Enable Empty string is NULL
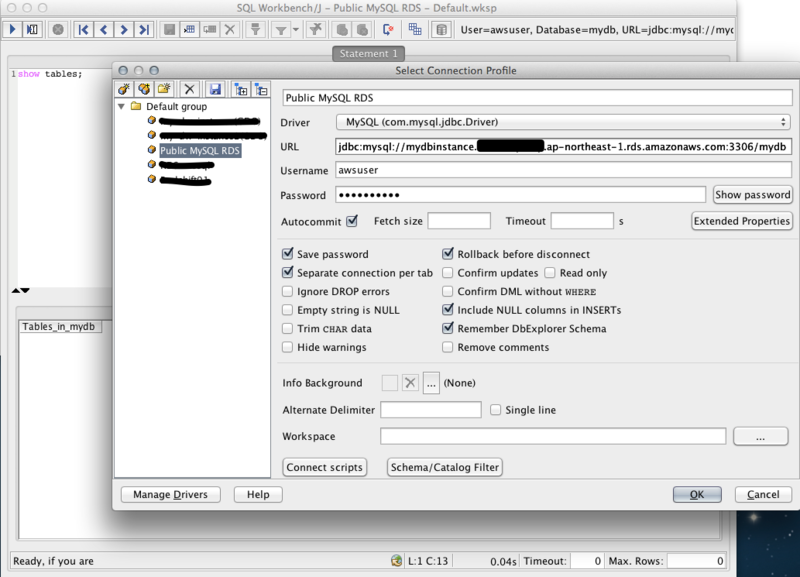Viewport: 800px width, 577px height. (288, 310)
